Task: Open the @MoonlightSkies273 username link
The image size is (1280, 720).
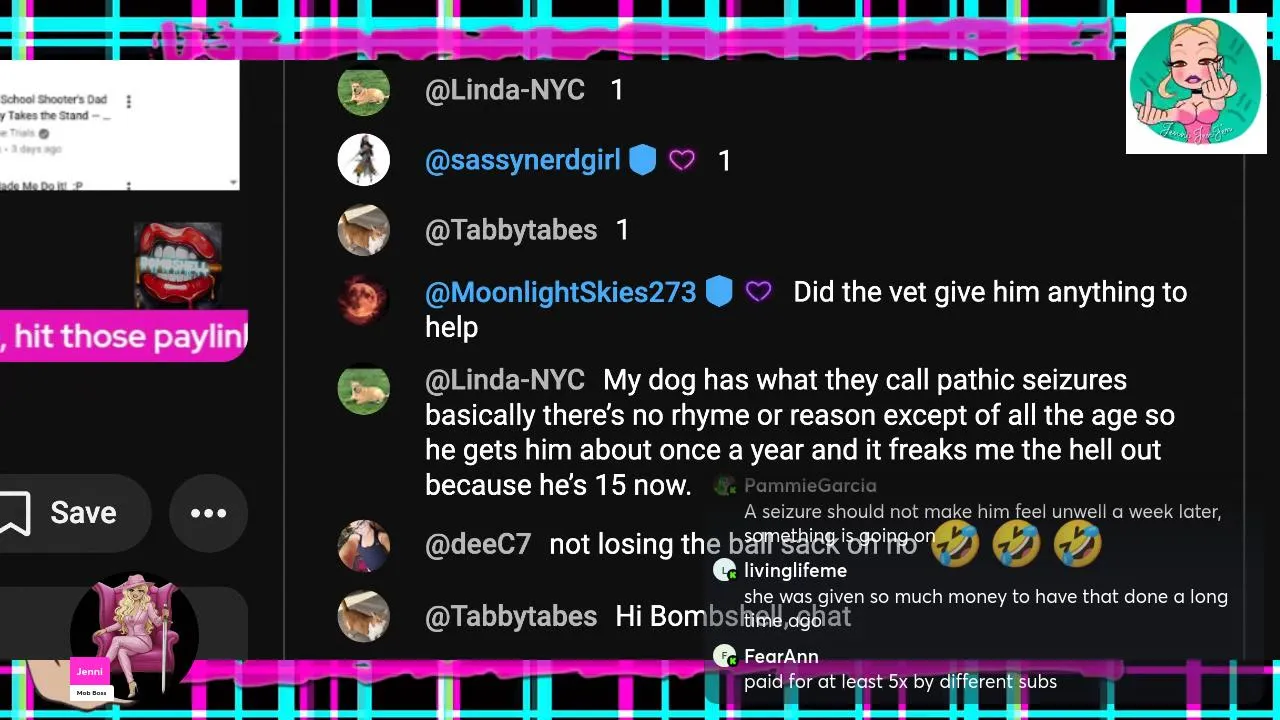Action: coord(561,292)
